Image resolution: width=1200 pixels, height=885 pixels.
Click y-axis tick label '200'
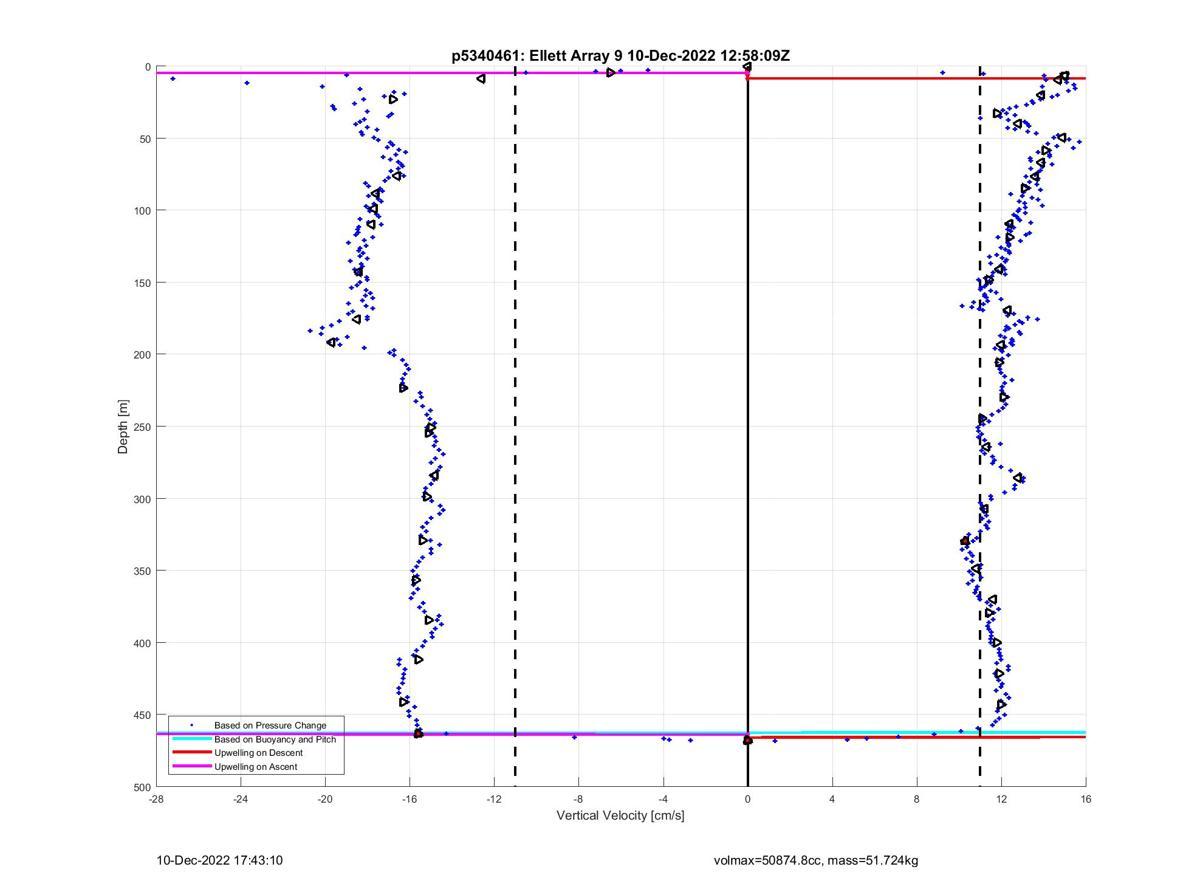pyautogui.click(x=141, y=355)
